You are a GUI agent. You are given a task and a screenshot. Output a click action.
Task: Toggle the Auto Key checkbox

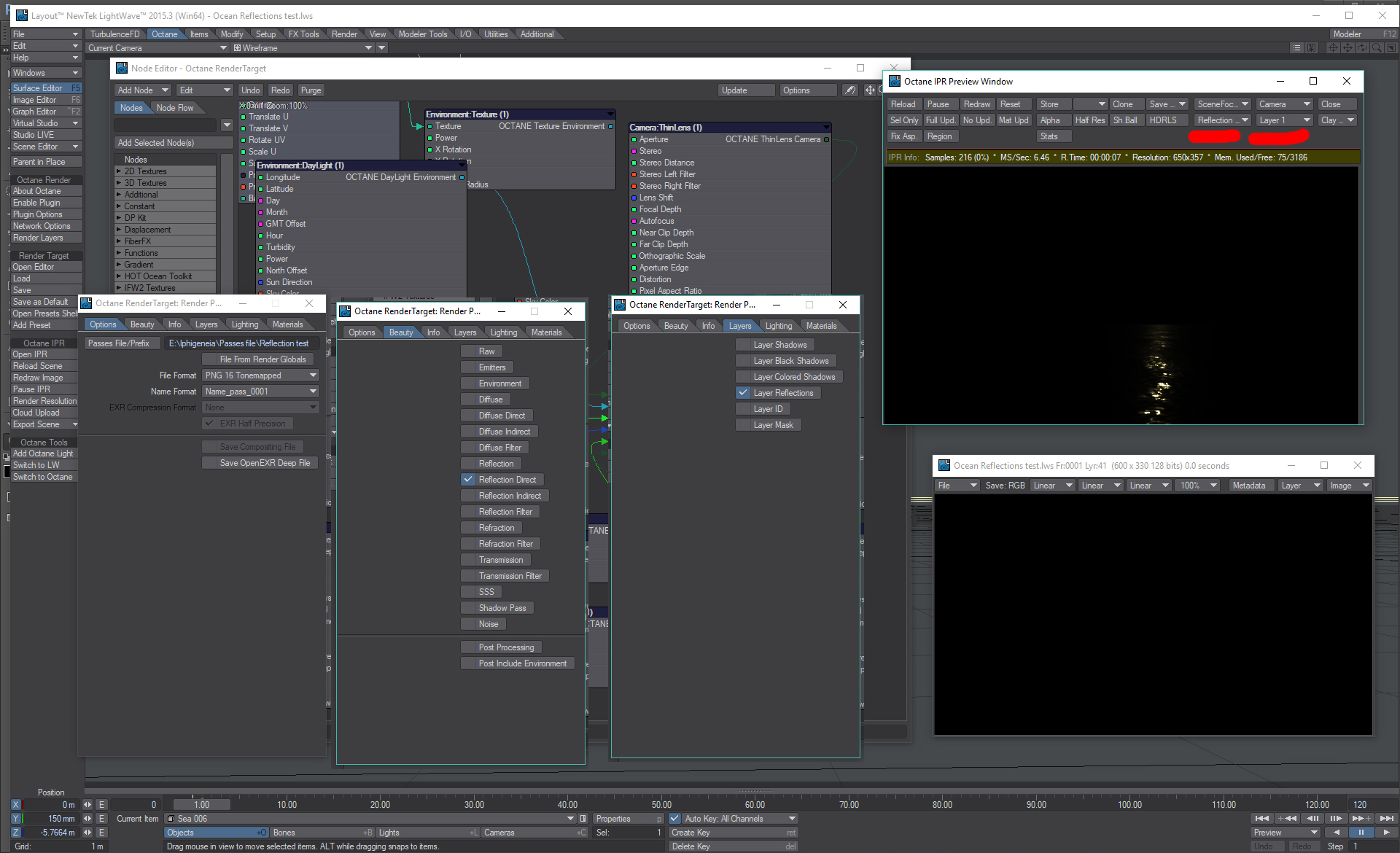point(674,819)
